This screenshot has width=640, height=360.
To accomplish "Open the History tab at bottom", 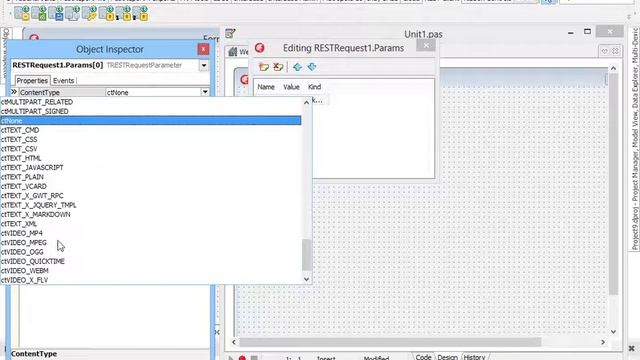I will pyautogui.click(x=474, y=357).
